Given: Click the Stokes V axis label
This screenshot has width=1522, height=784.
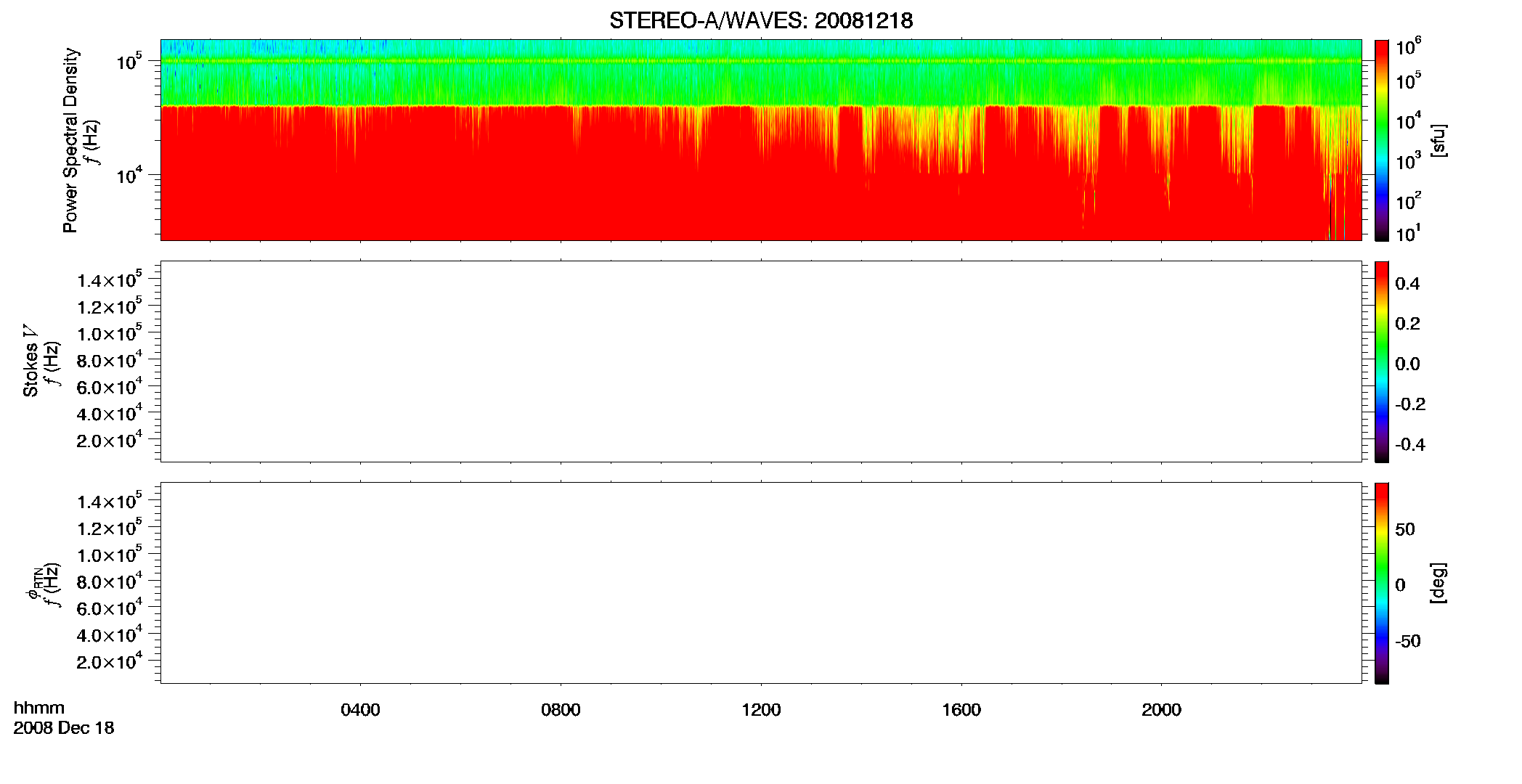Looking at the screenshot, I should coord(30,361).
